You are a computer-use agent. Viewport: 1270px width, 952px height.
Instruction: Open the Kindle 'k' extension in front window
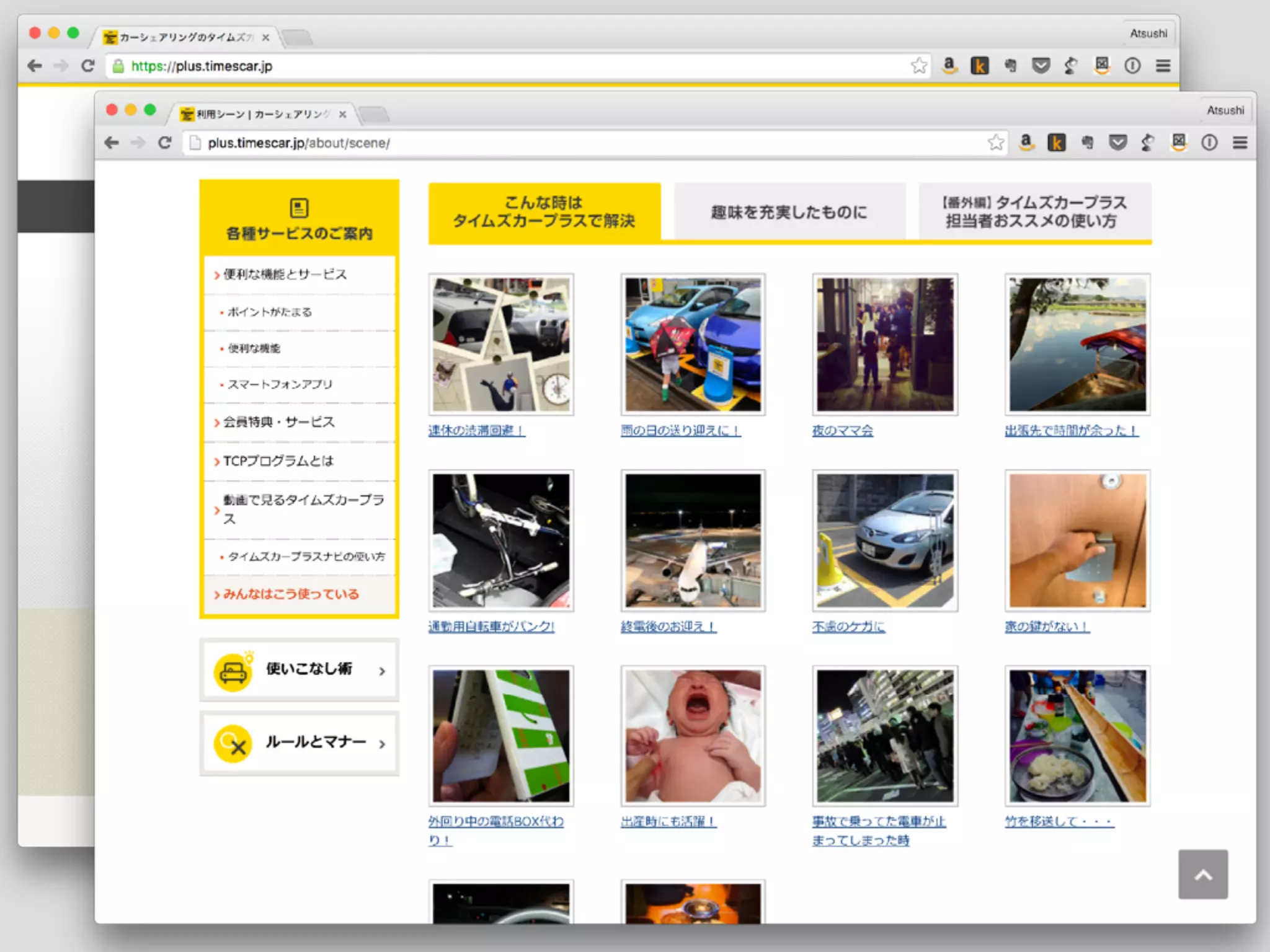click(x=1057, y=143)
